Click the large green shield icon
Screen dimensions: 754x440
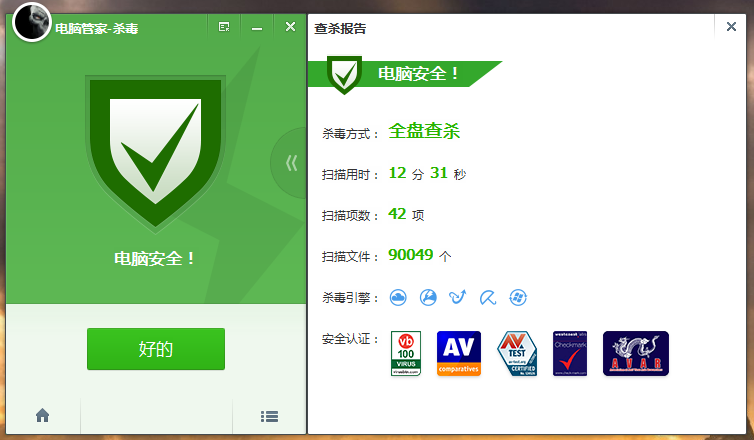click(x=155, y=153)
